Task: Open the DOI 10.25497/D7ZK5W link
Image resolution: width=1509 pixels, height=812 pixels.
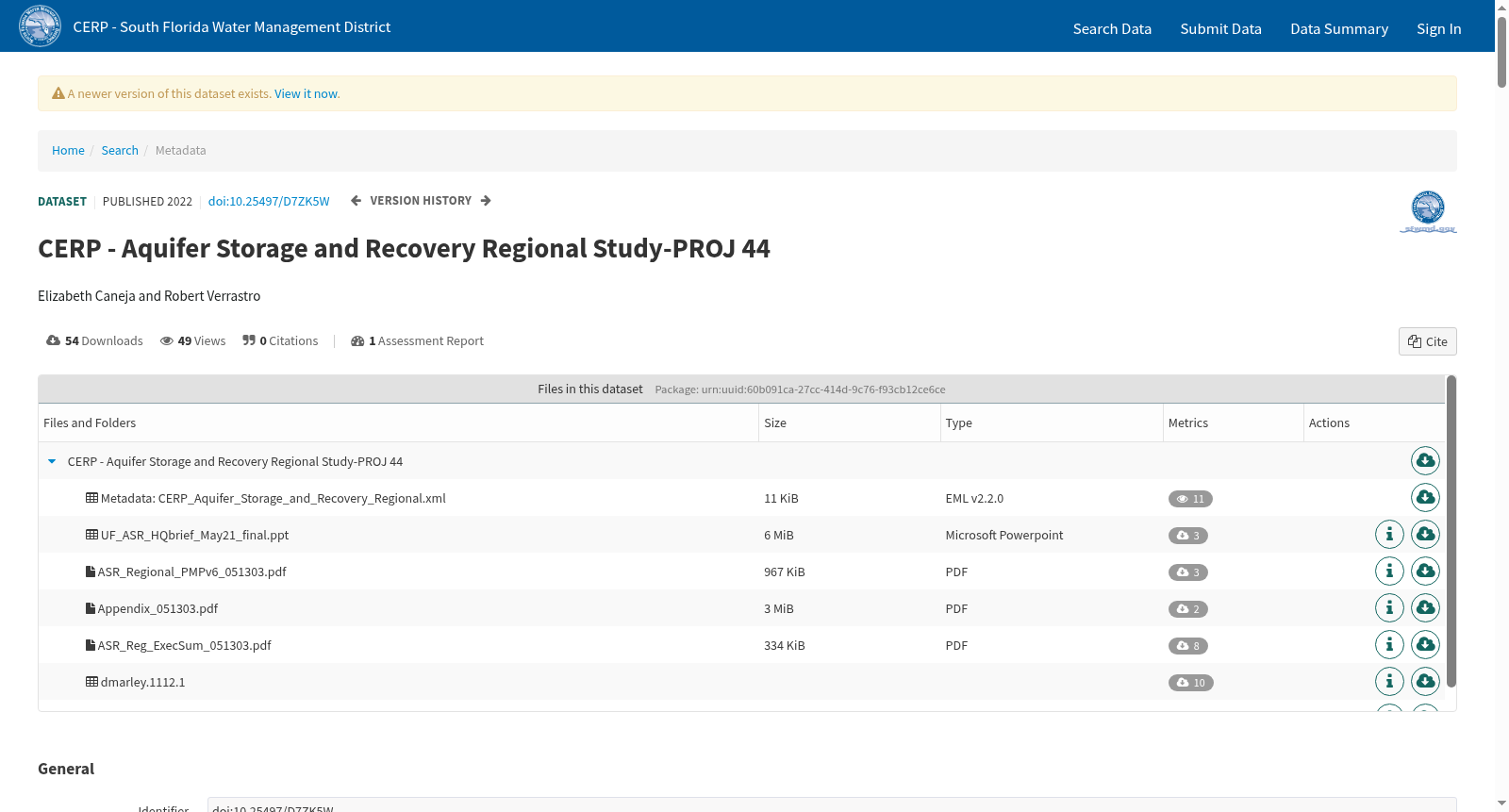Action: 269,201
